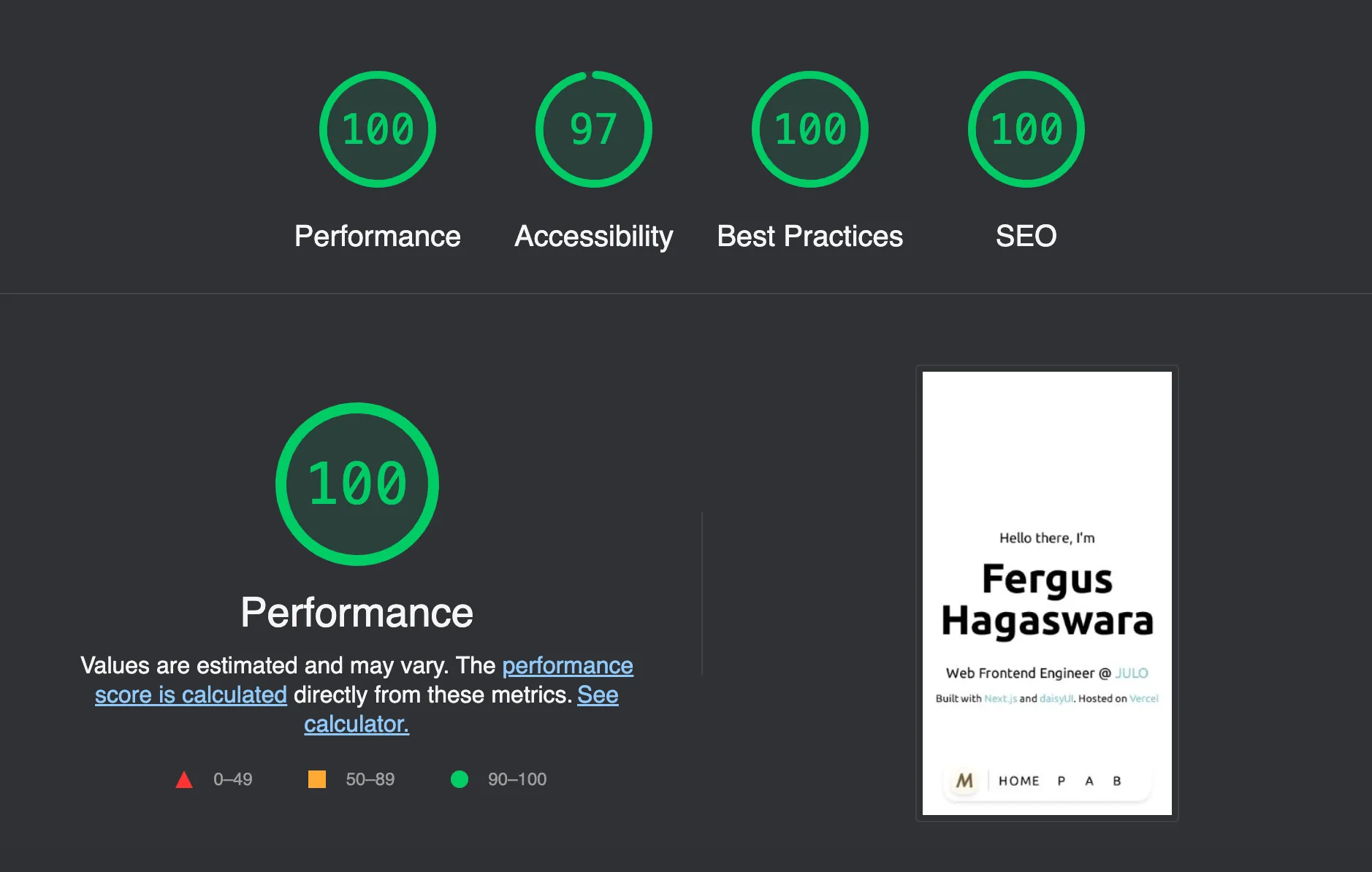The width and height of the screenshot is (1372, 872).
Task: Click the Next.js link in the preview
Action: (999, 698)
